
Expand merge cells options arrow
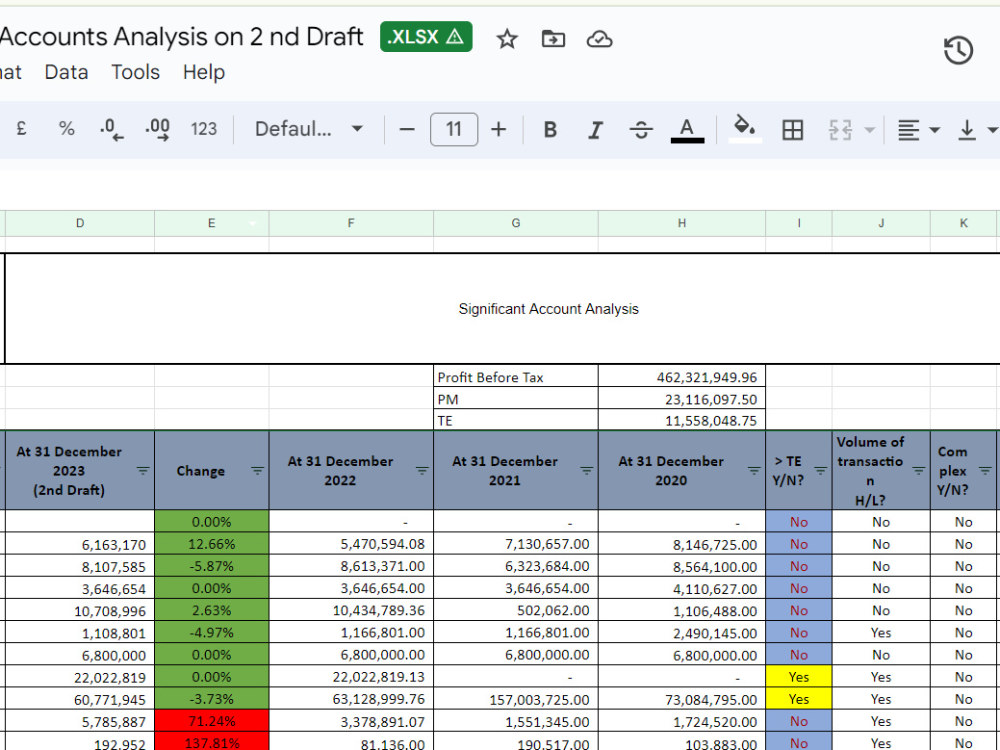[x=869, y=130]
